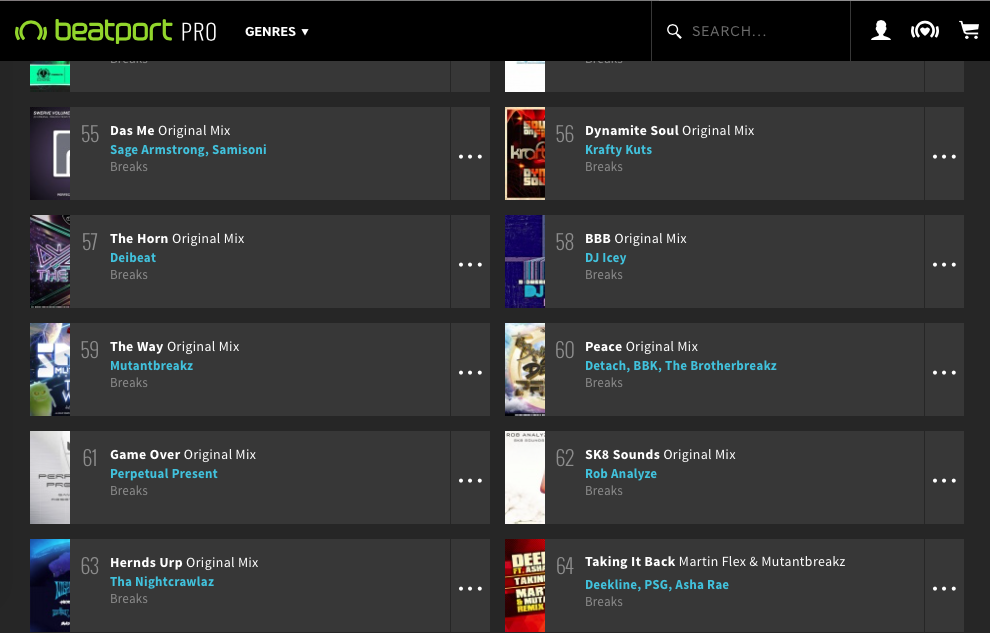The height and width of the screenshot is (633, 990).
Task: Visit artist Mutantbreakz under The Way
Action: [x=152, y=365]
